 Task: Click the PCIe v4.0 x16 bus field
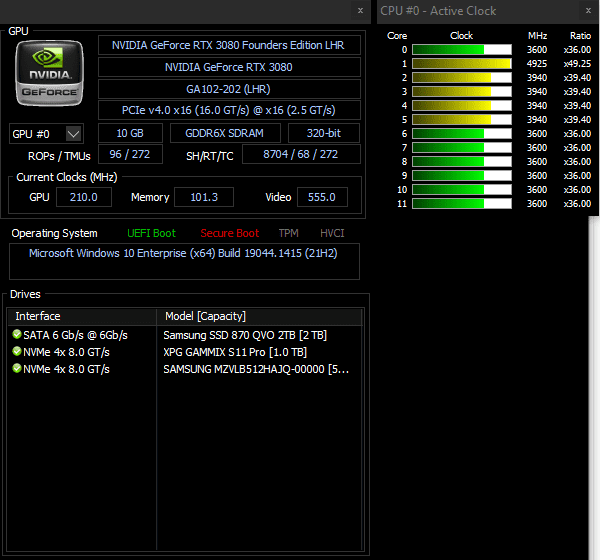tap(229, 110)
